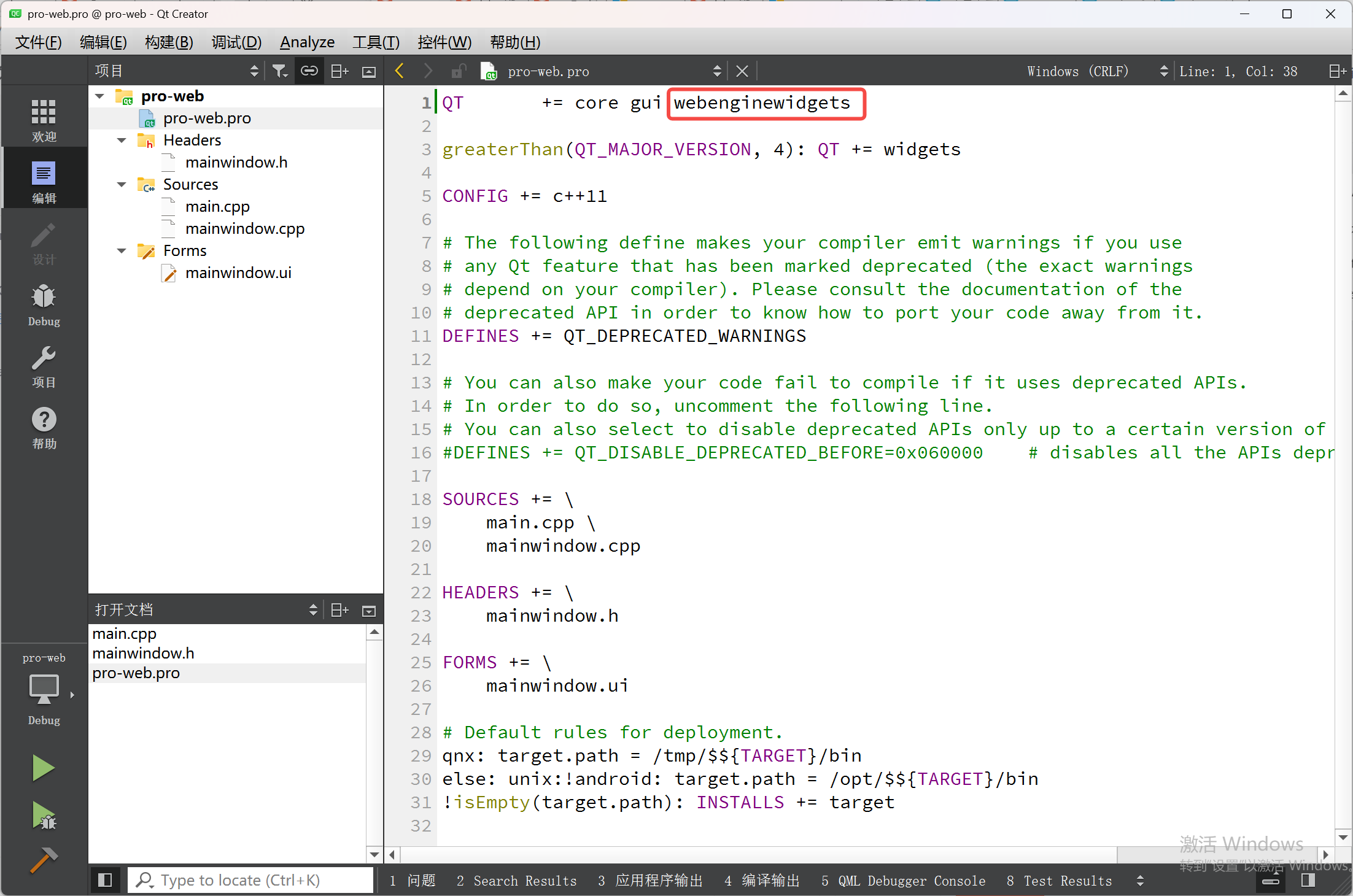
Task: Show the Search Results pane
Action: point(516,881)
